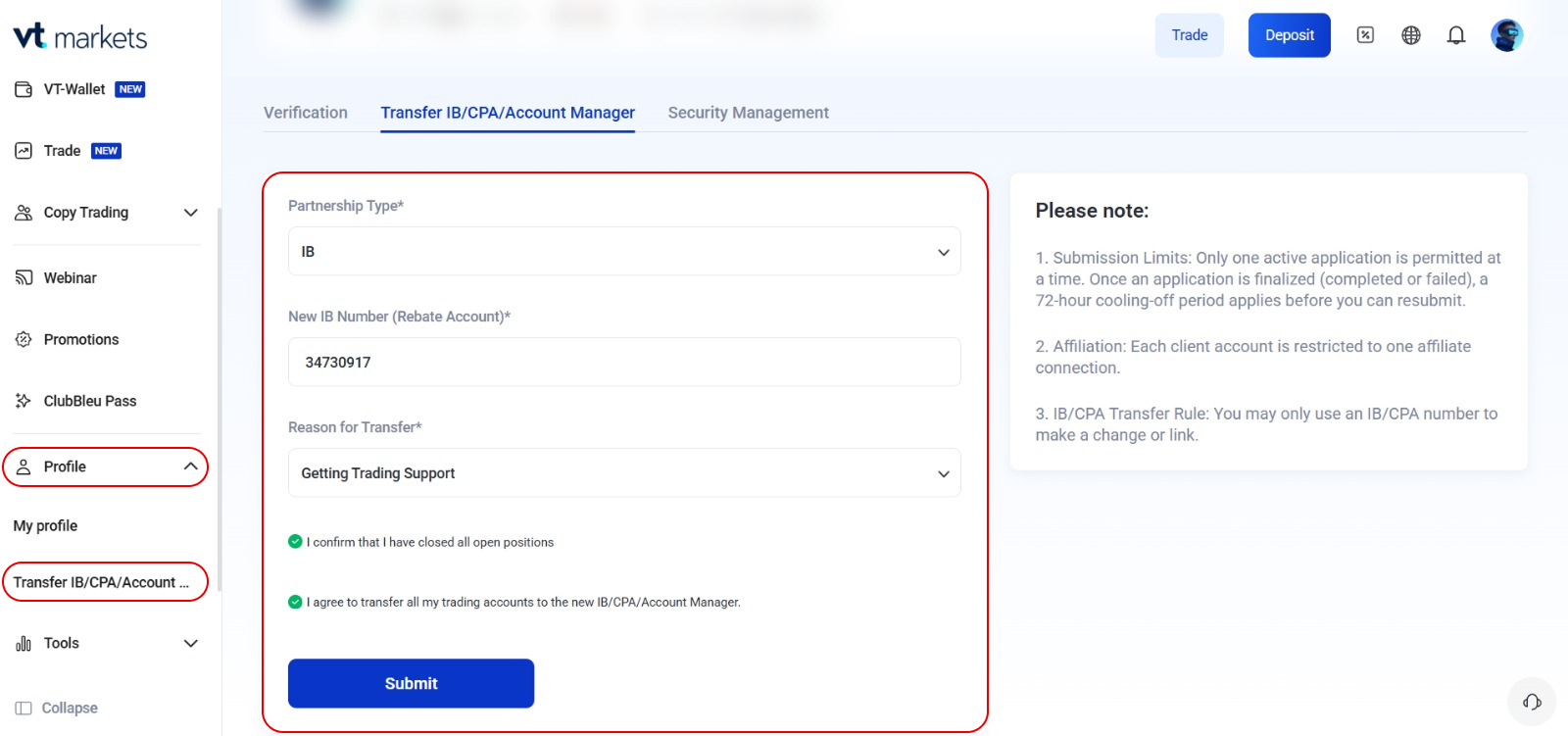Open the percent calculator icon in the header
Screen dimensions: 1568x736
(1365, 35)
